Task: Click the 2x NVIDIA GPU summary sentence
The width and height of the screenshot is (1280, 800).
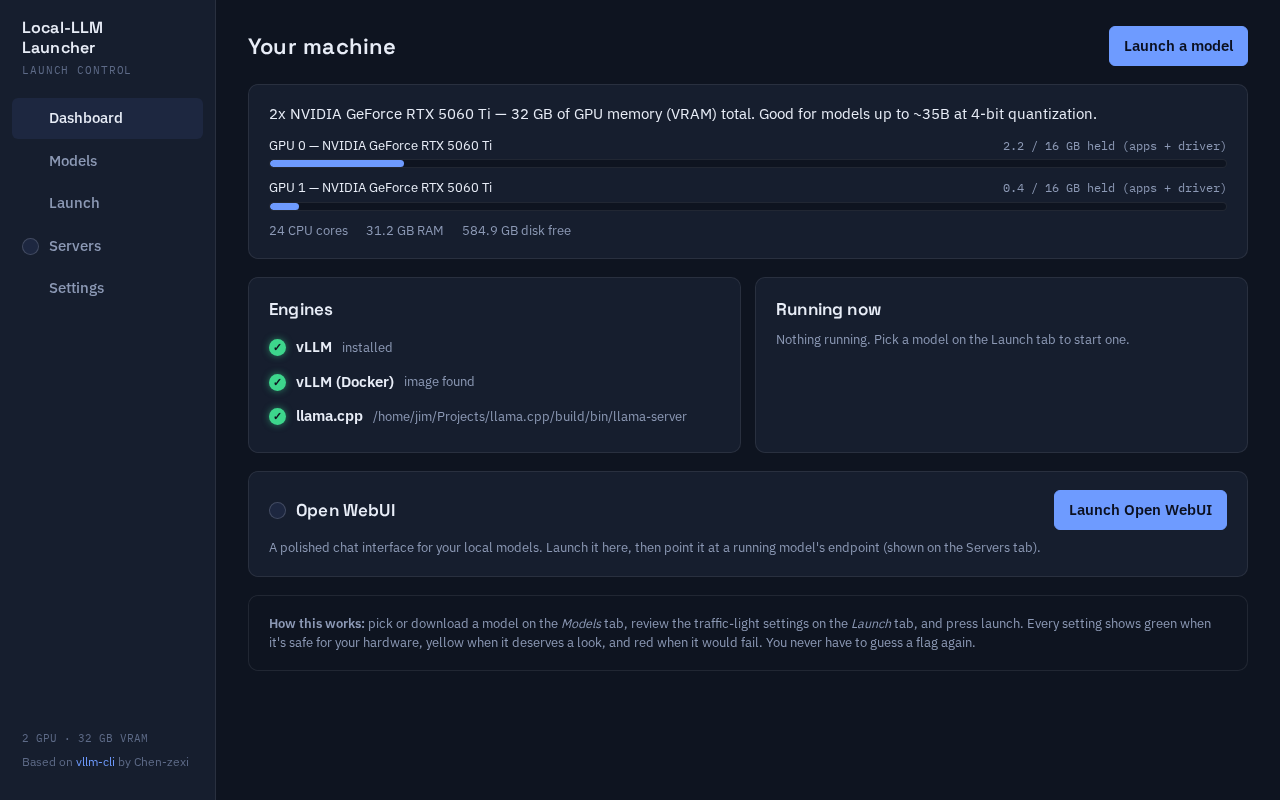Action: pyautogui.click(x=683, y=114)
